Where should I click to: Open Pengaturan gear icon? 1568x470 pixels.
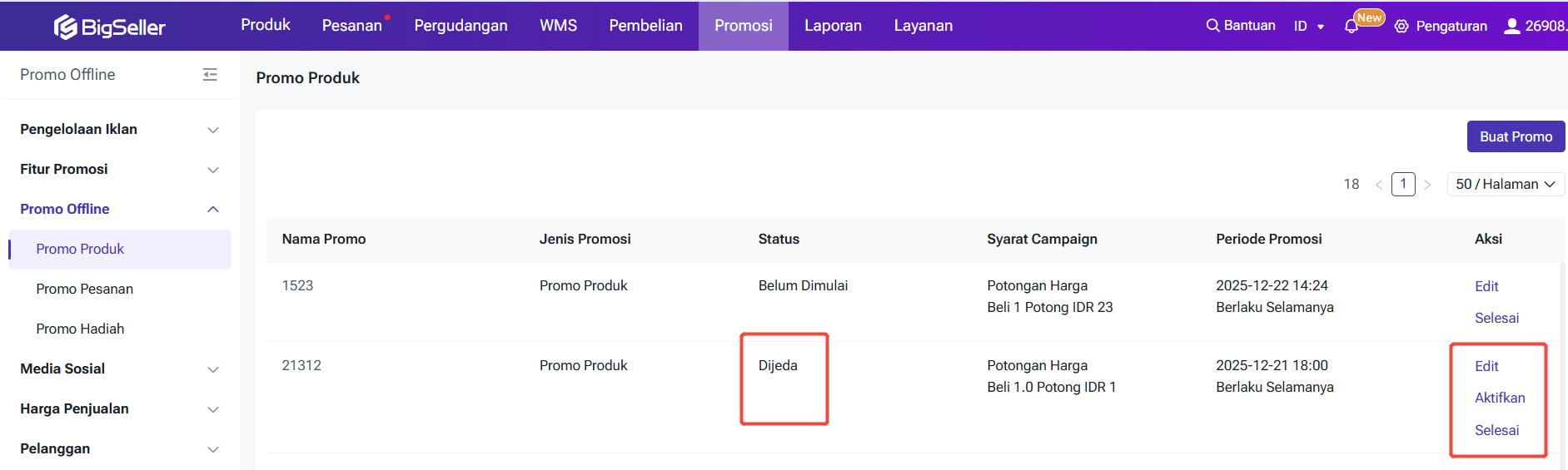coord(1401,27)
